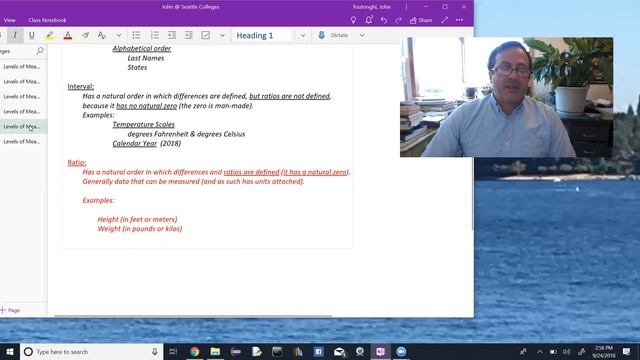
Task: Expand more font formatting options chevron
Action: [x=119, y=36]
